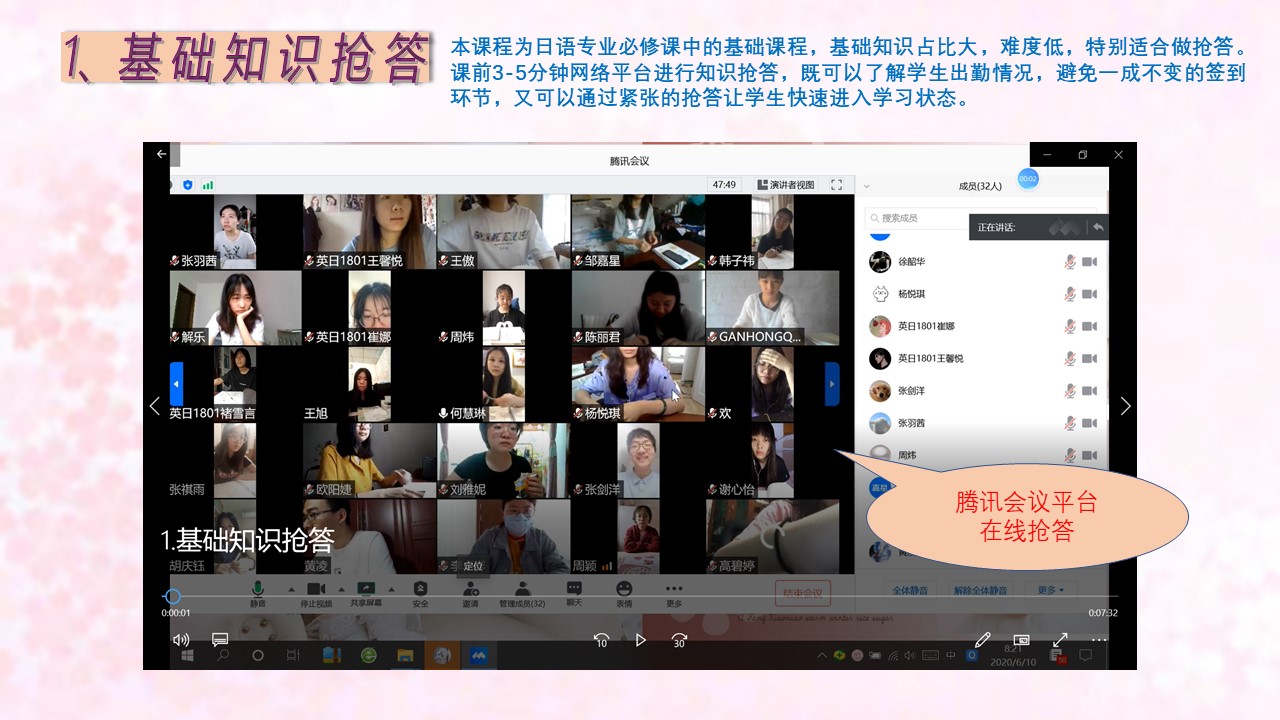Viewport: 1280px width, 720px height.
Task: Open the members panel 更多 dropdown
Action: (x=1050, y=590)
